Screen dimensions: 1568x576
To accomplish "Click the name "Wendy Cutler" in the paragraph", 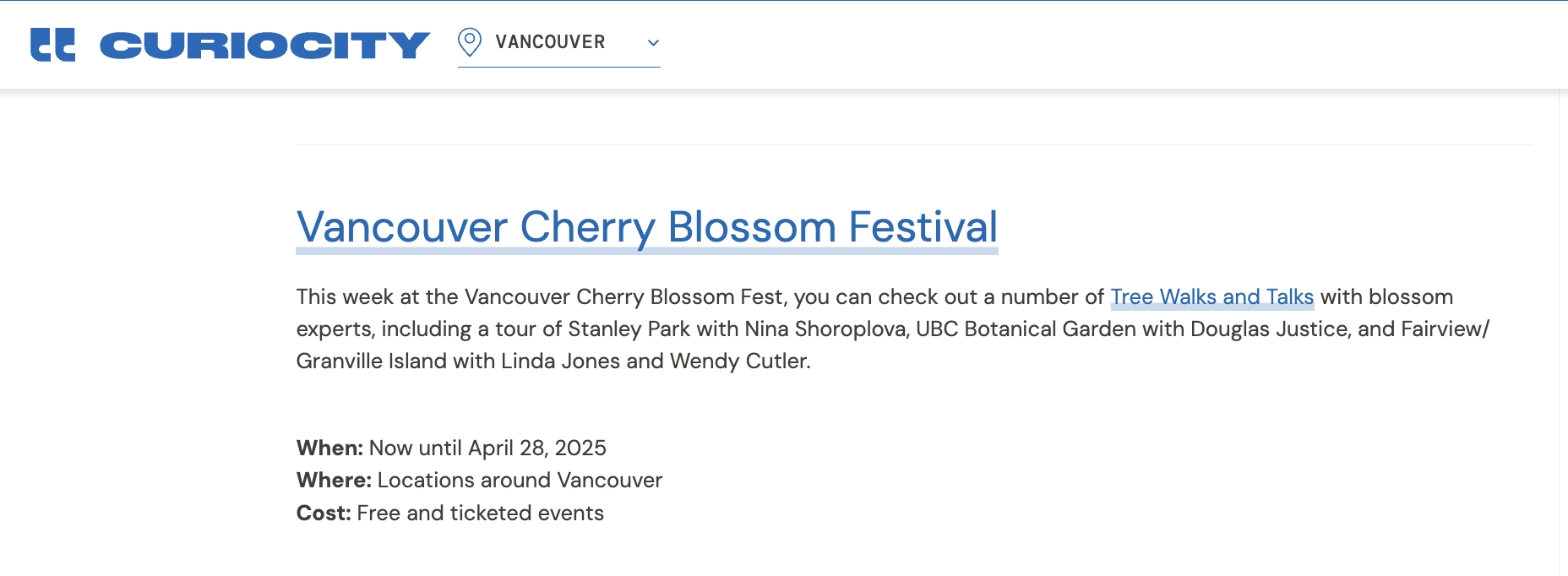I will (x=739, y=361).
